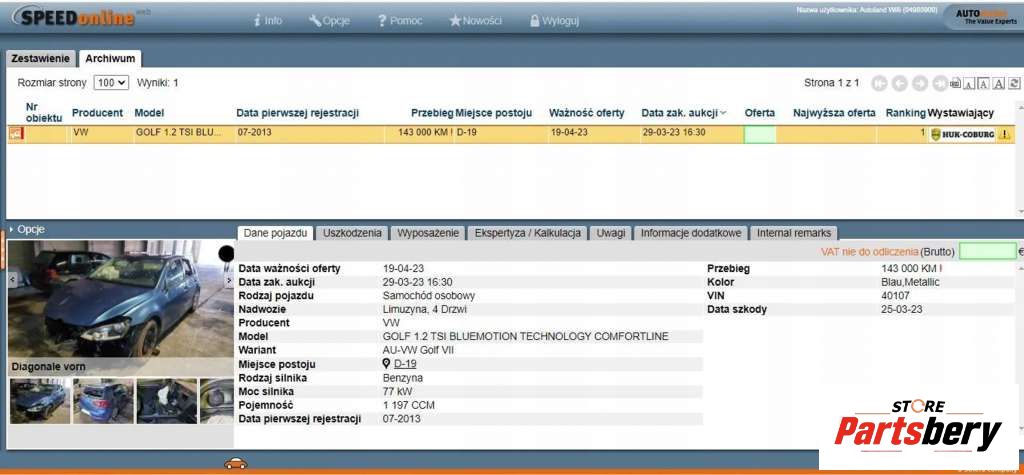The image size is (1024, 475).
Task: Open the Dane pojazdu tab
Action: click(274, 233)
